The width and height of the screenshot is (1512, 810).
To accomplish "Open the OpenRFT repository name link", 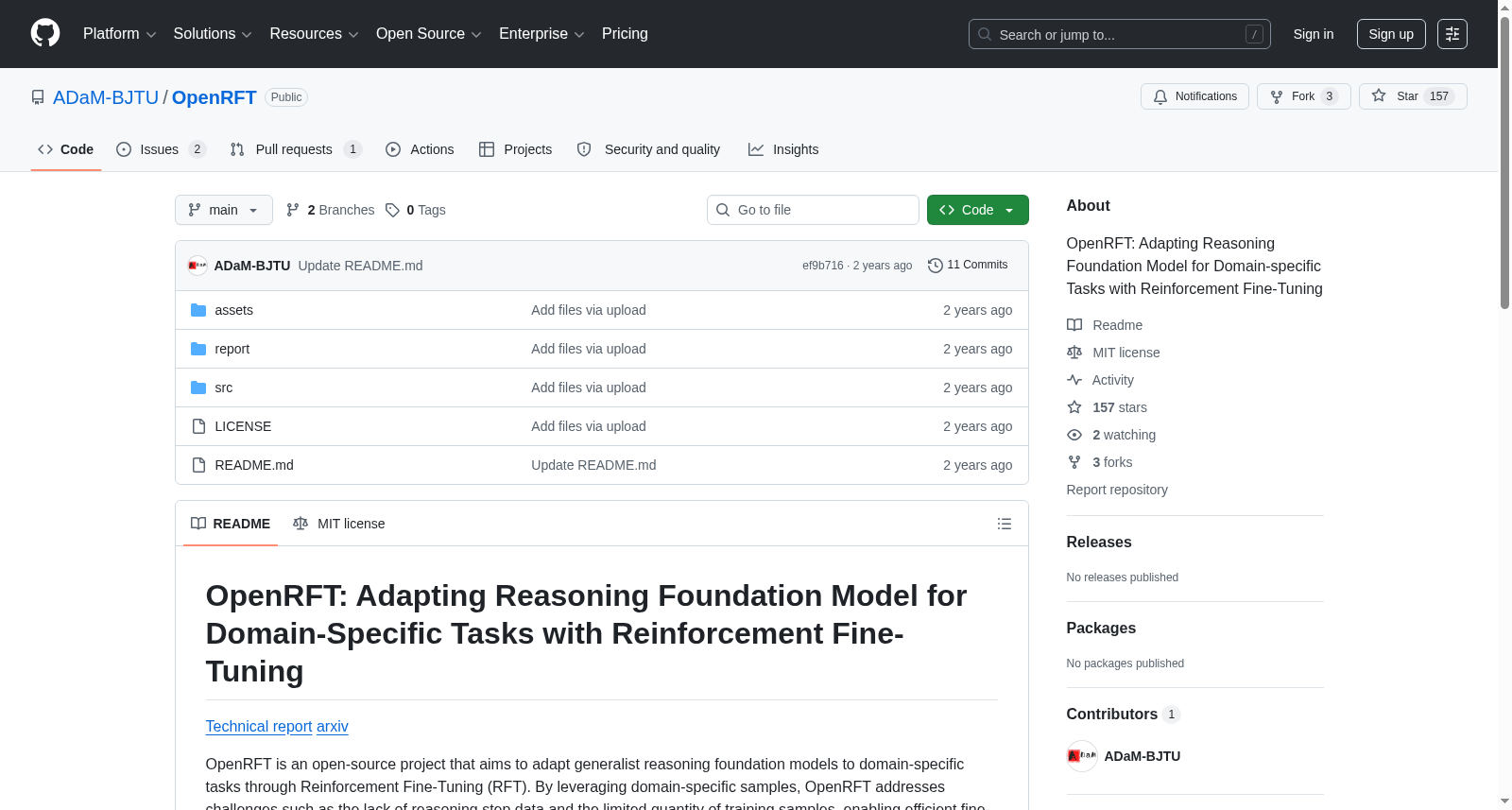I will tap(215, 97).
